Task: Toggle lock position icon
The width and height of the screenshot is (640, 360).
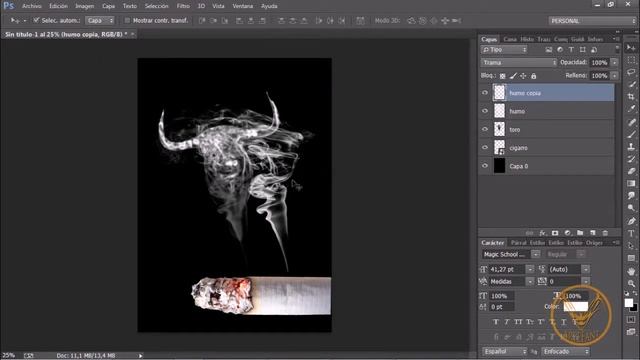Action: (523, 76)
